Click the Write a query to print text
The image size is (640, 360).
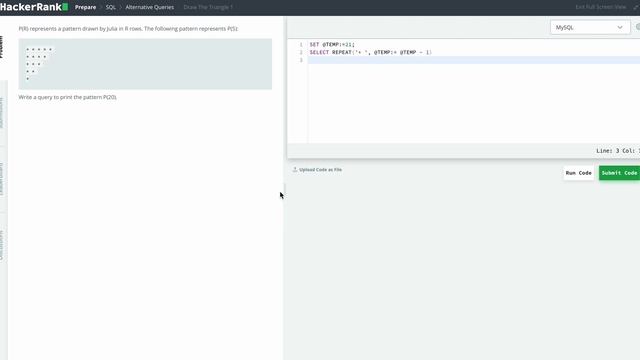point(67,97)
